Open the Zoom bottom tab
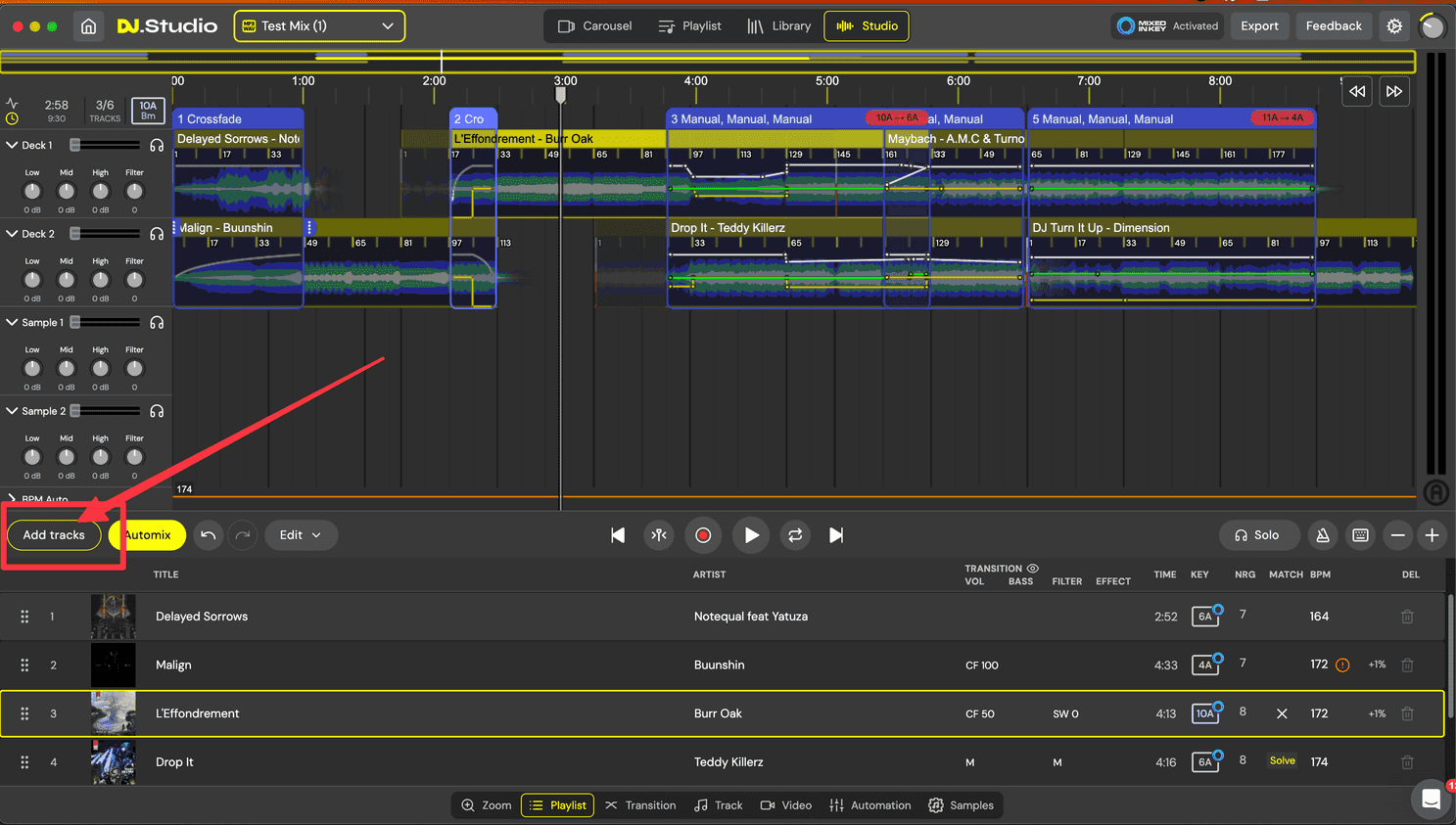The image size is (1456, 825). point(487,805)
